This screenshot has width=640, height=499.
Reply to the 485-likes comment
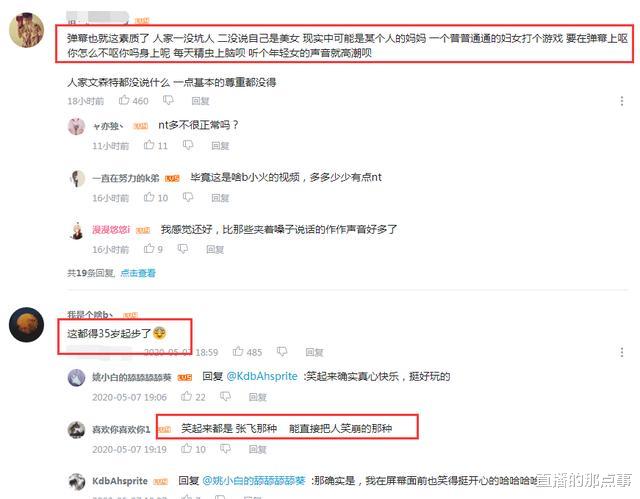tap(314, 352)
